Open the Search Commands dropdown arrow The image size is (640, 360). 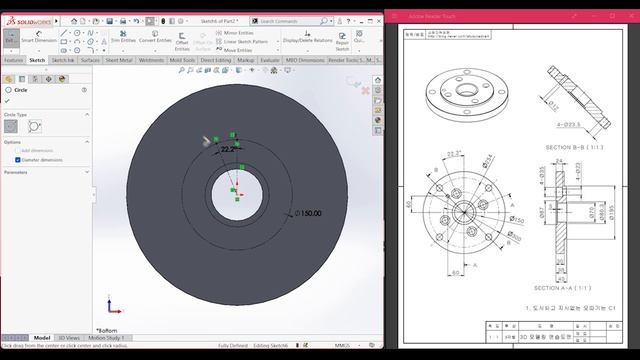pyautogui.click(x=331, y=21)
